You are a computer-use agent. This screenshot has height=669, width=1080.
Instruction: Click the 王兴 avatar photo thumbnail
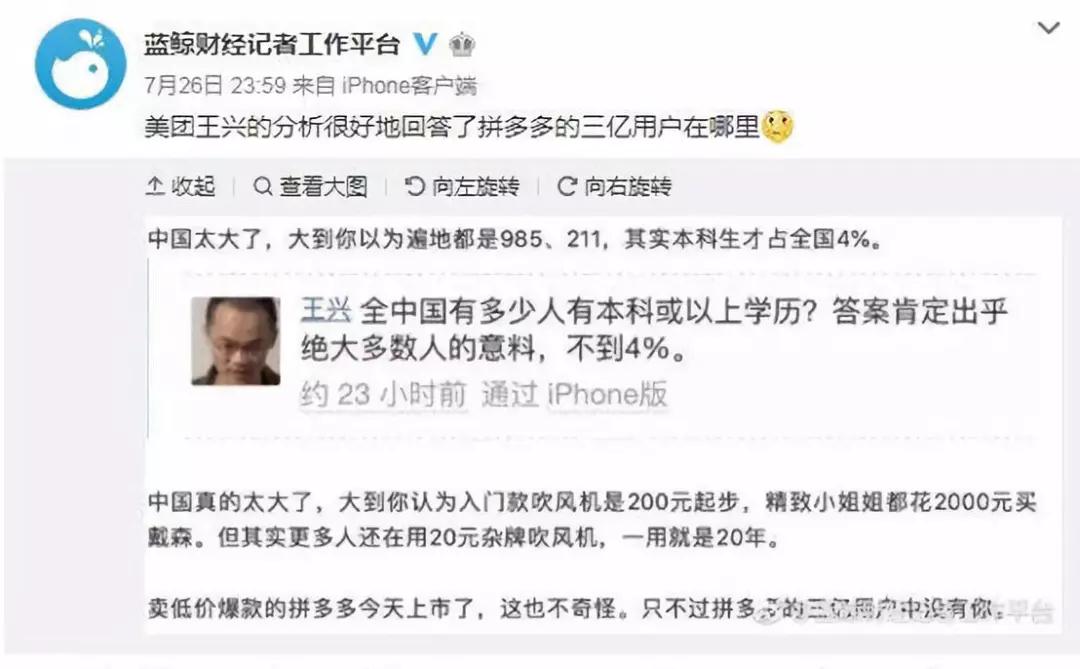pyautogui.click(x=236, y=340)
